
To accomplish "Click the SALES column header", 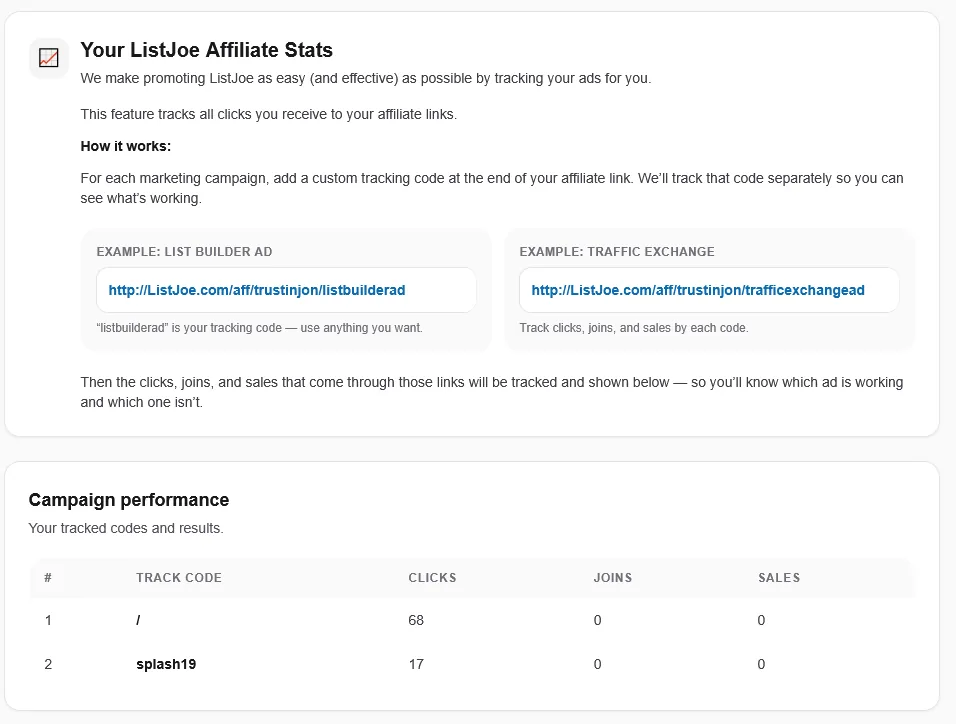I will click(779, 578).
